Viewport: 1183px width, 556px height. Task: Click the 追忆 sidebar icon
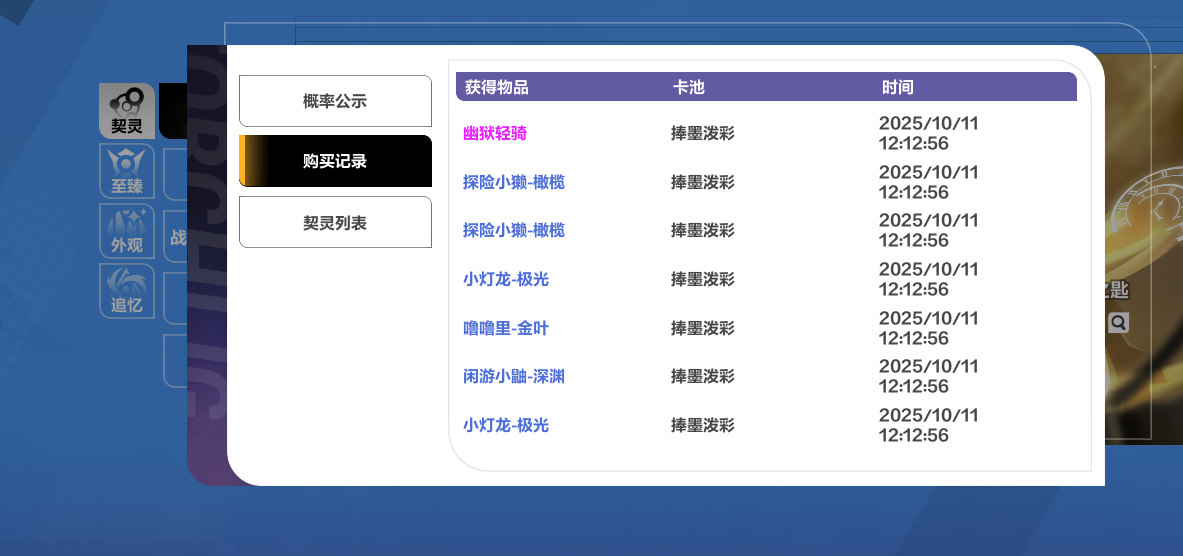tap(127, 291)
